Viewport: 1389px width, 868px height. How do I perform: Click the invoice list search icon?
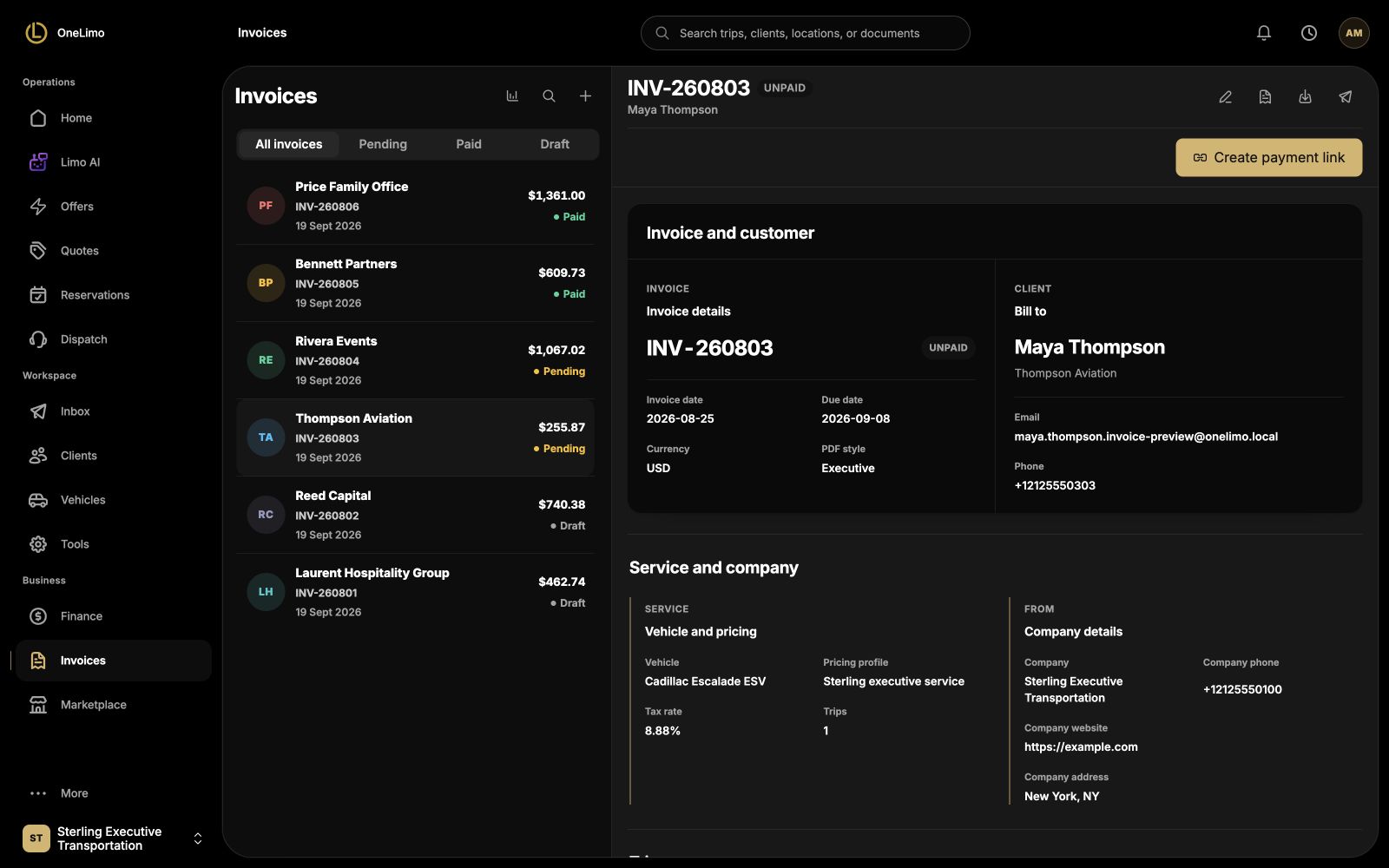point(549,96)
